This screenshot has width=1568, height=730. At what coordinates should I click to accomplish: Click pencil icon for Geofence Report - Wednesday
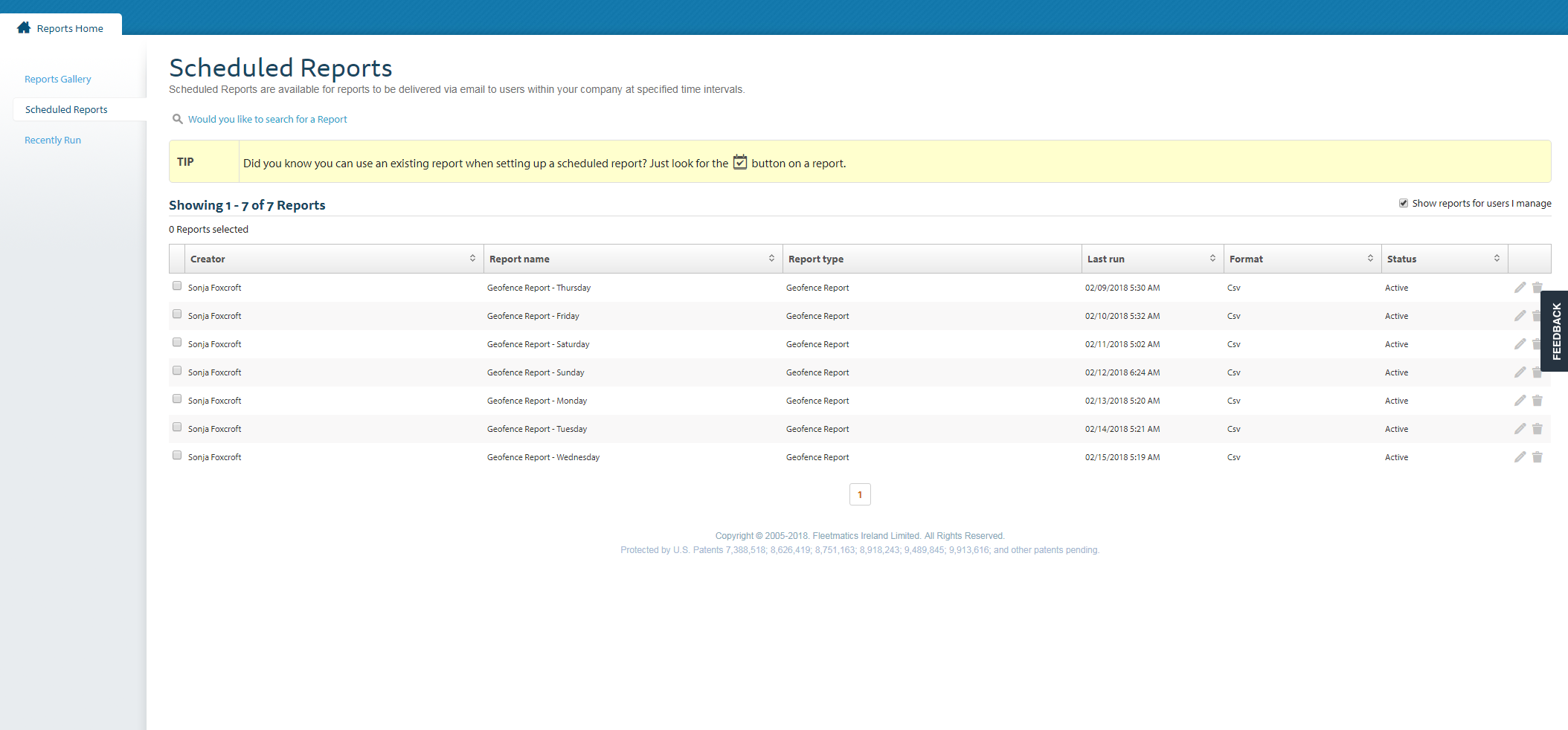click(x=1520, y=457)
